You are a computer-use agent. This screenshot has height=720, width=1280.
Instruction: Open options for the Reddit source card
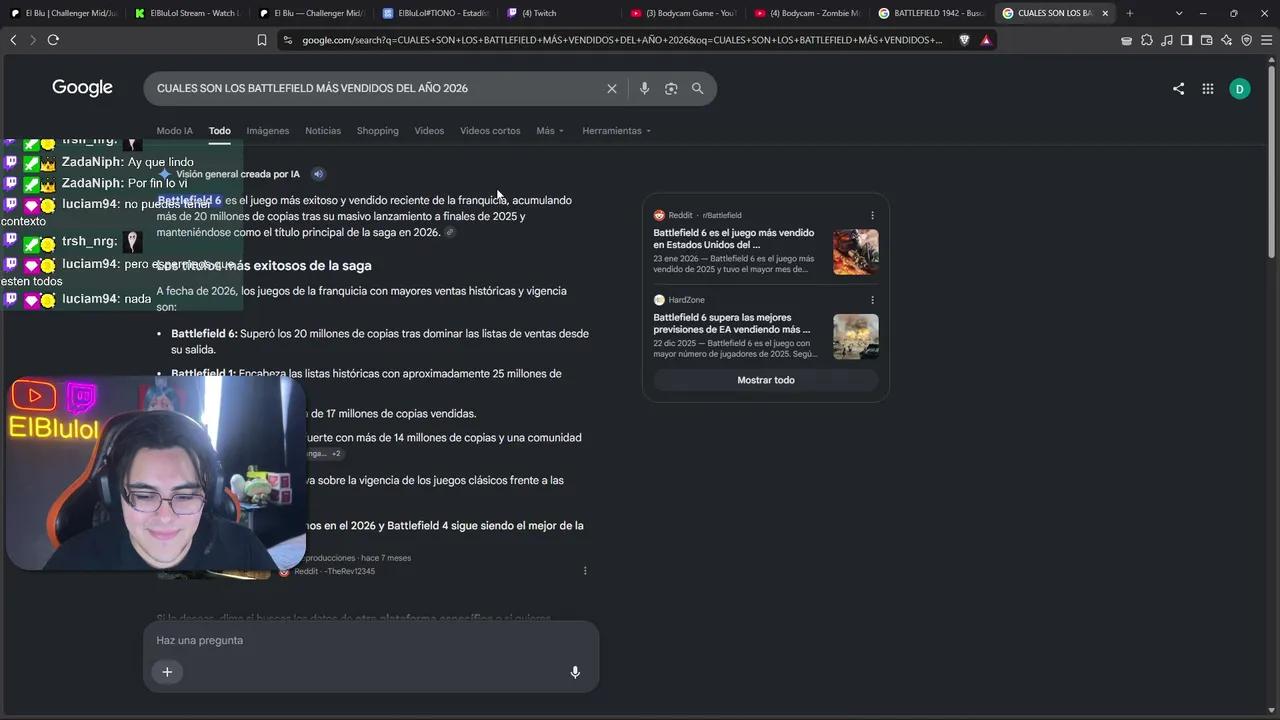point(872,215)
